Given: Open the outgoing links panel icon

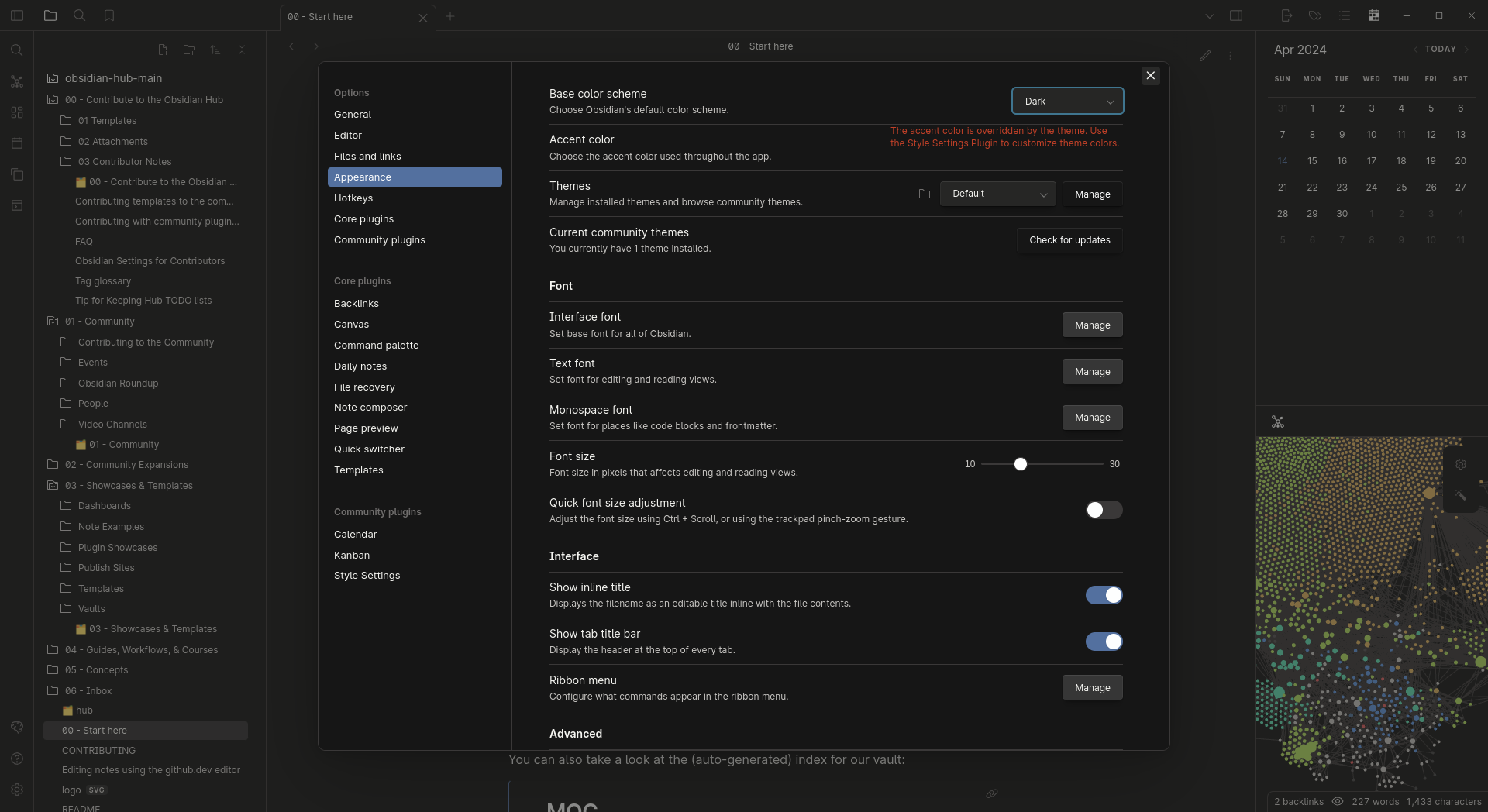Looking at the screenshot, I should (x=1286, y=15).
